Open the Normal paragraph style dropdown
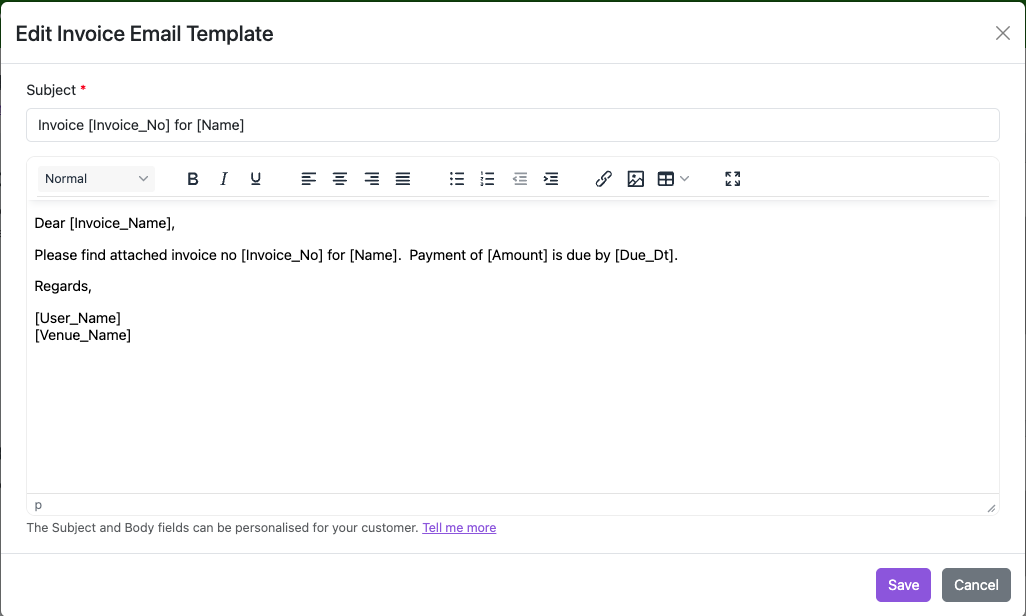 tap(96, 179)
